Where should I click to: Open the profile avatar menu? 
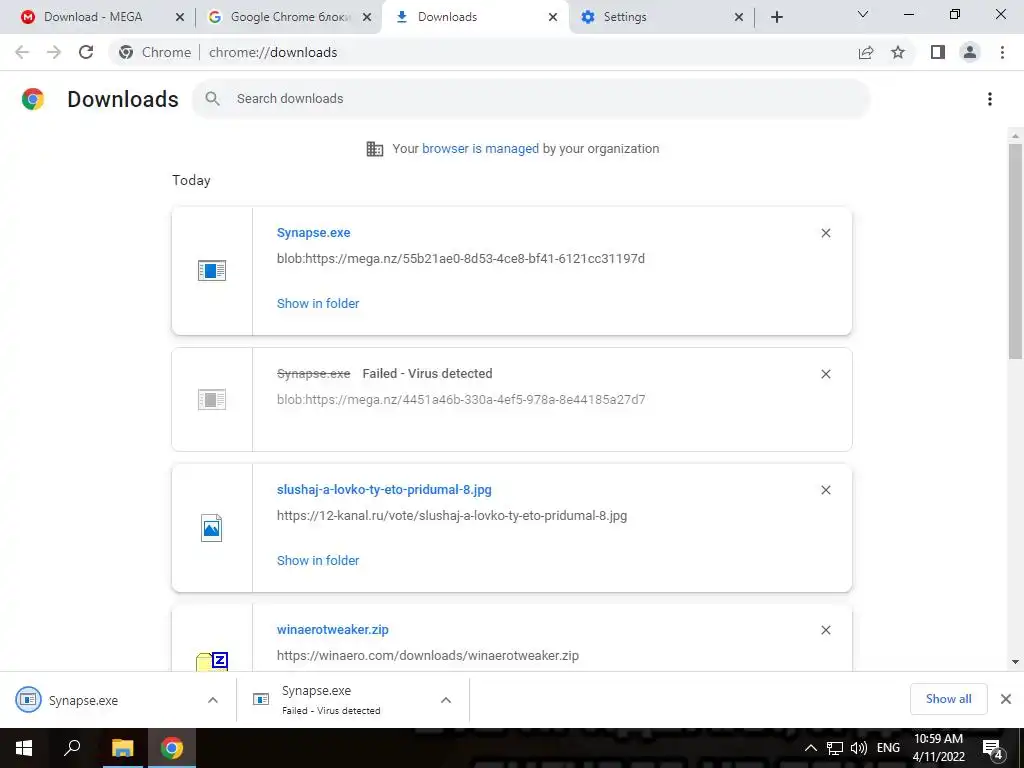(970, 52)
